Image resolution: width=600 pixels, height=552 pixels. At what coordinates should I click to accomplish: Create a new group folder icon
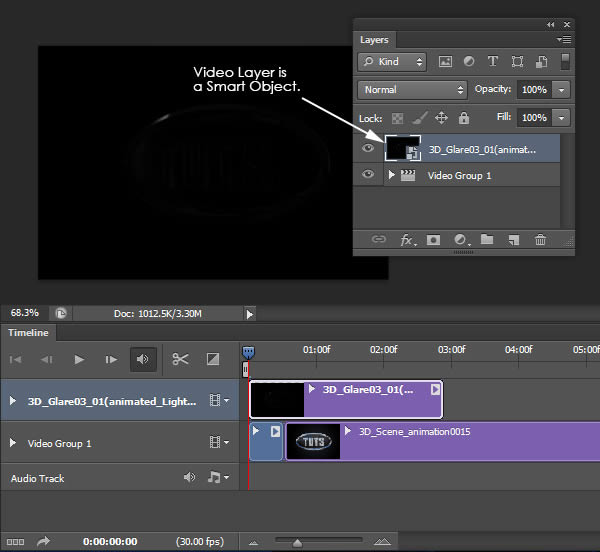487,239
